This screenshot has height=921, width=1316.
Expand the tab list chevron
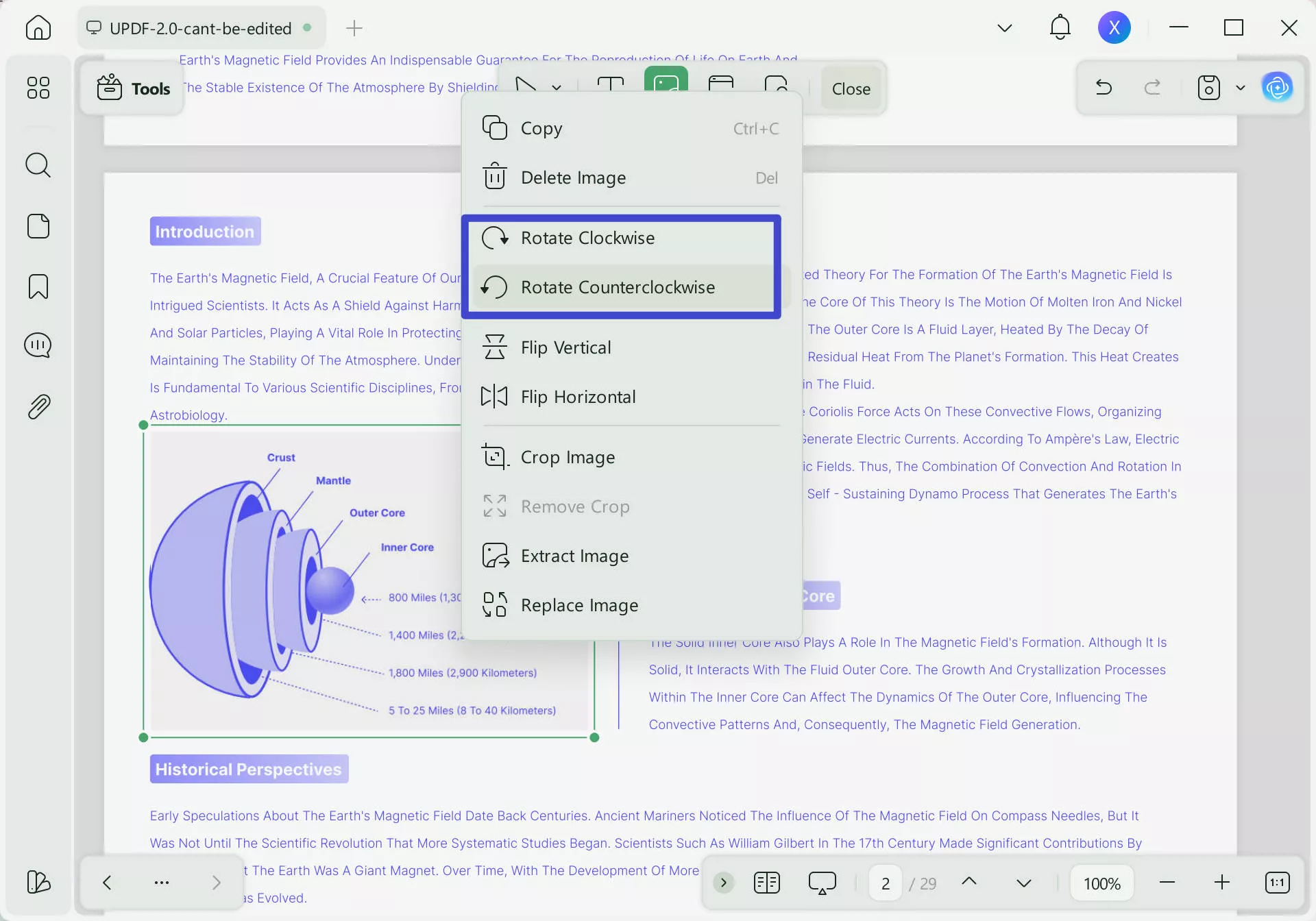pyautogui.click(x=1004, y=28)
